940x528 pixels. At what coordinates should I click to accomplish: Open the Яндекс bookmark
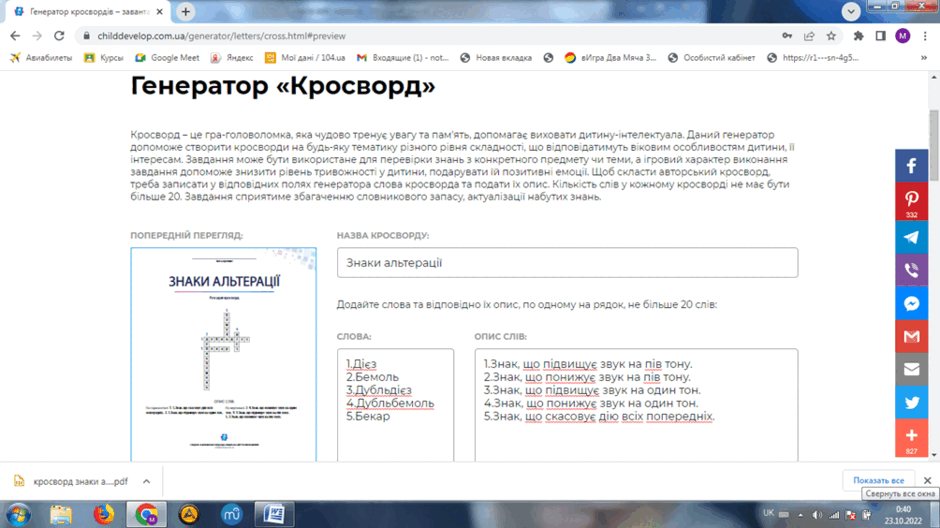[x=232, y=58]
